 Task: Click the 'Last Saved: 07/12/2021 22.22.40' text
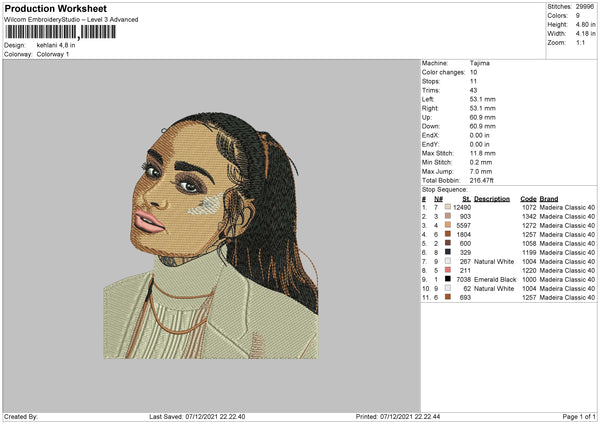(197, 416)
